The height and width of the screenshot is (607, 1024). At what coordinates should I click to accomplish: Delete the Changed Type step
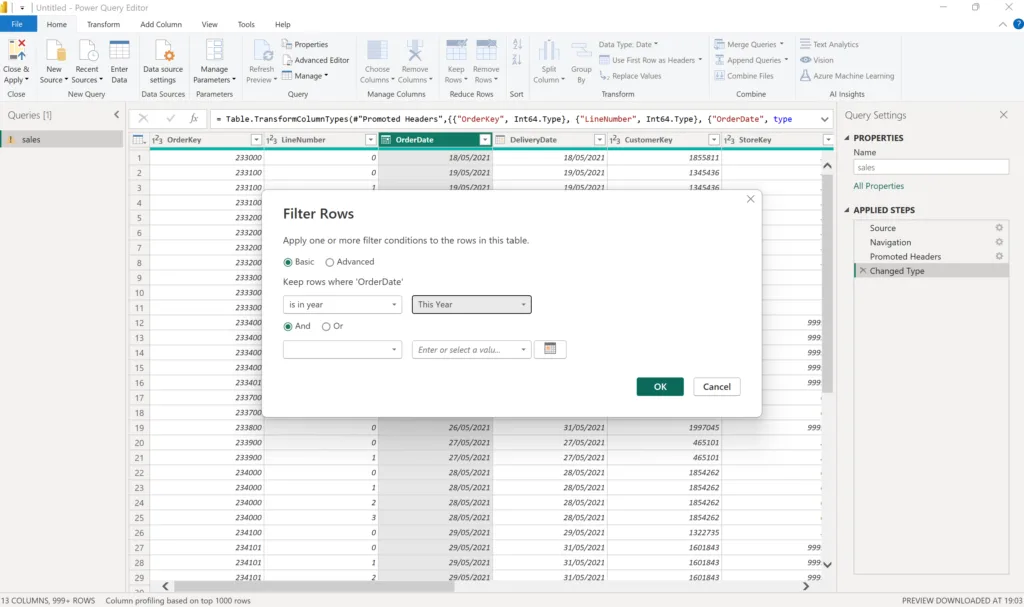pyautogui.click(x=863, y=271)
